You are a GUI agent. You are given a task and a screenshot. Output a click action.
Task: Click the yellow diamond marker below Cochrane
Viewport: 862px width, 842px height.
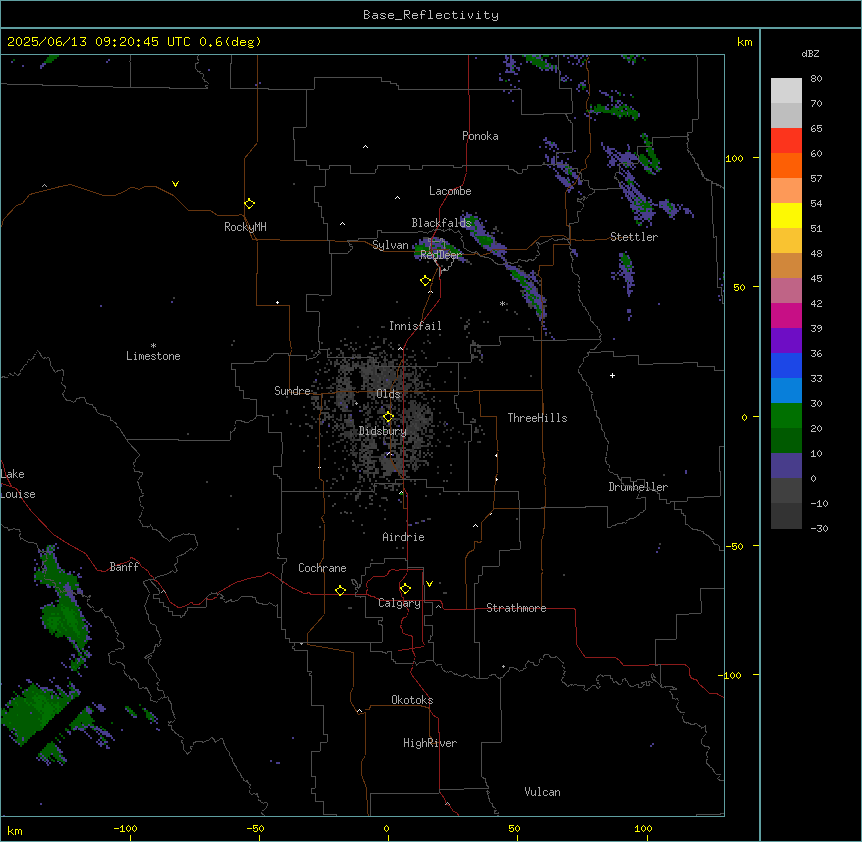coord(340,590)
